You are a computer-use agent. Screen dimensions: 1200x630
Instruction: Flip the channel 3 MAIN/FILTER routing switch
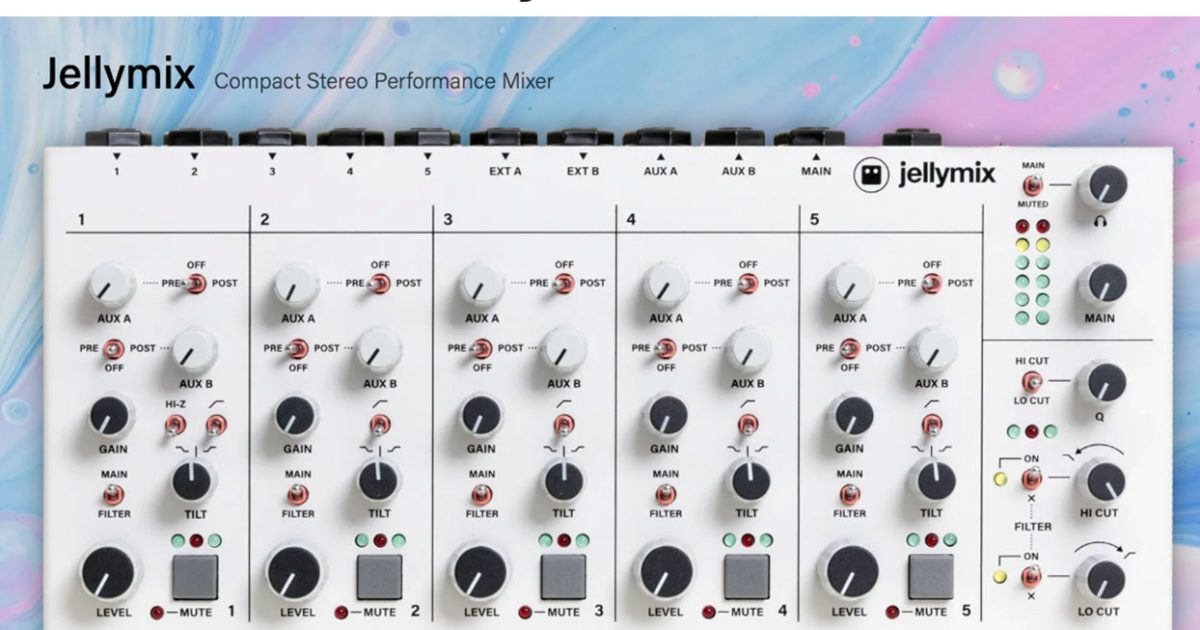point(482,494)
